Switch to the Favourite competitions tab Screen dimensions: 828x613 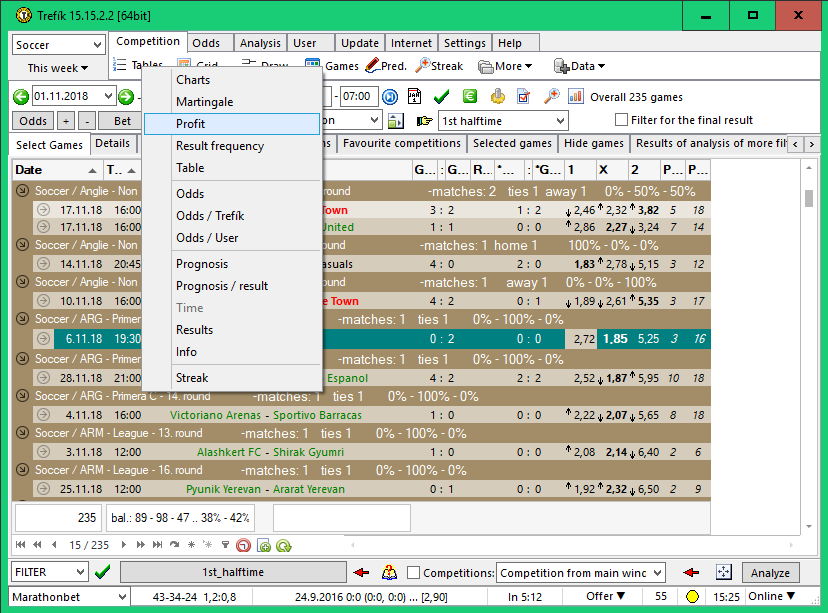click(x=401, y=143)
